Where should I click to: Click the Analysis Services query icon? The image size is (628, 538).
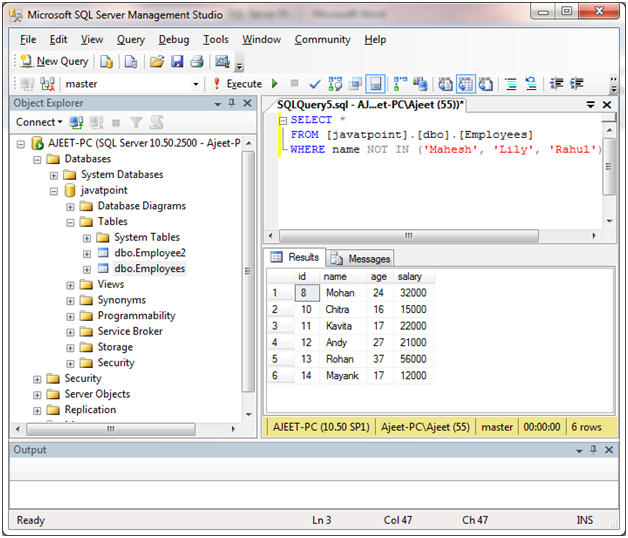tap(131, 62)
